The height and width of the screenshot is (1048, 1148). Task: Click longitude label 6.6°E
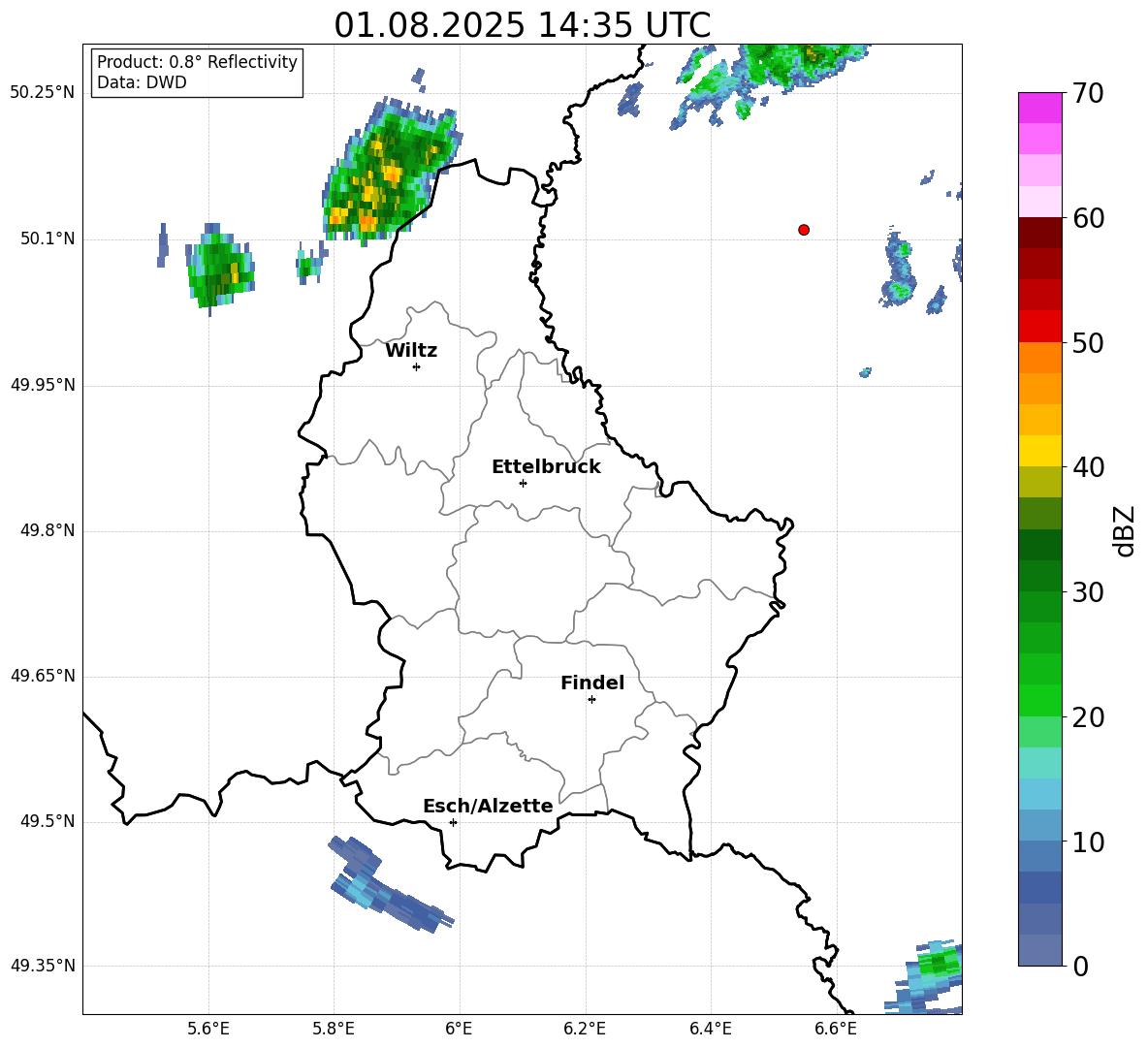coord(836,1029)
